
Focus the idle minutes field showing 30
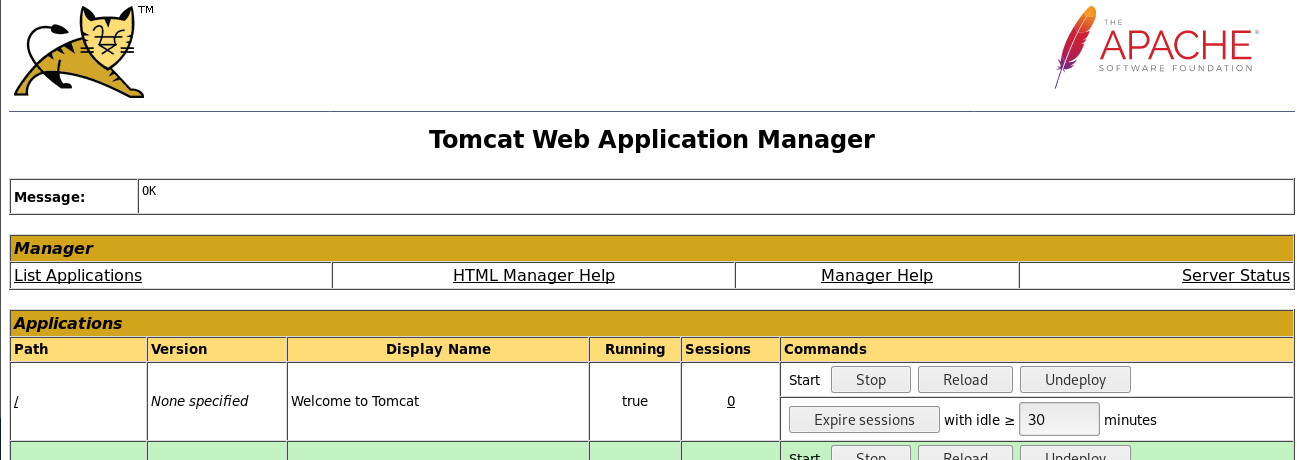pos(1059,419)
